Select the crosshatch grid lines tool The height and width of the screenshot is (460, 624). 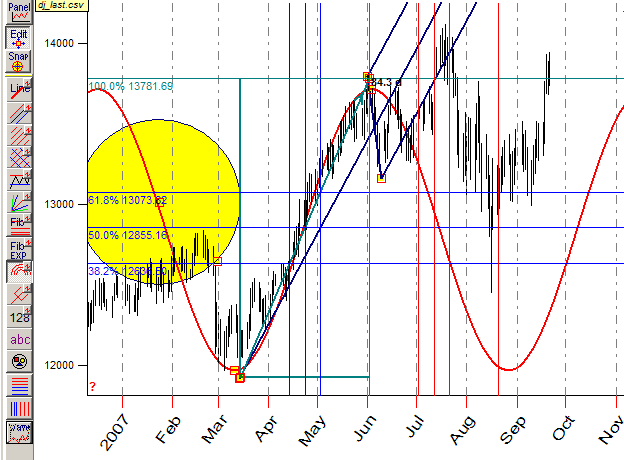(18, 156)
